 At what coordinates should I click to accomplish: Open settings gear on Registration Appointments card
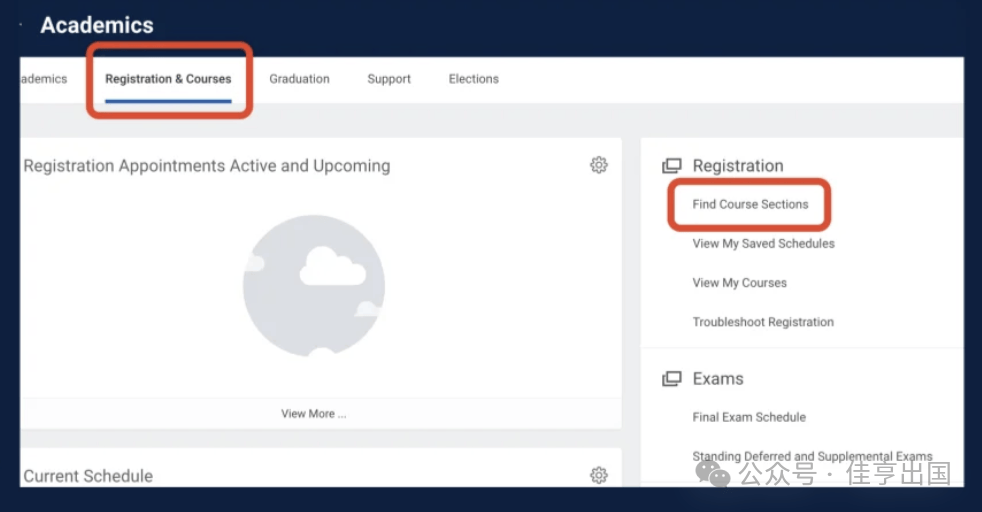(x=598, y=165)
